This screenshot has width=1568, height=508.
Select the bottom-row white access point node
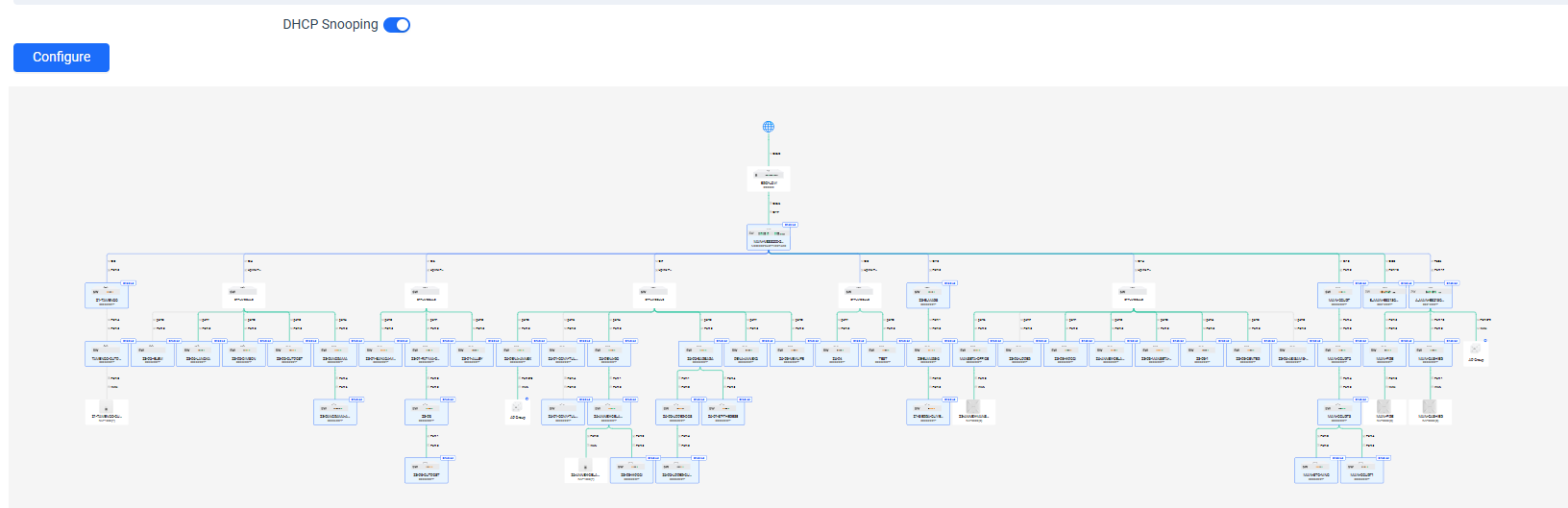586,470
